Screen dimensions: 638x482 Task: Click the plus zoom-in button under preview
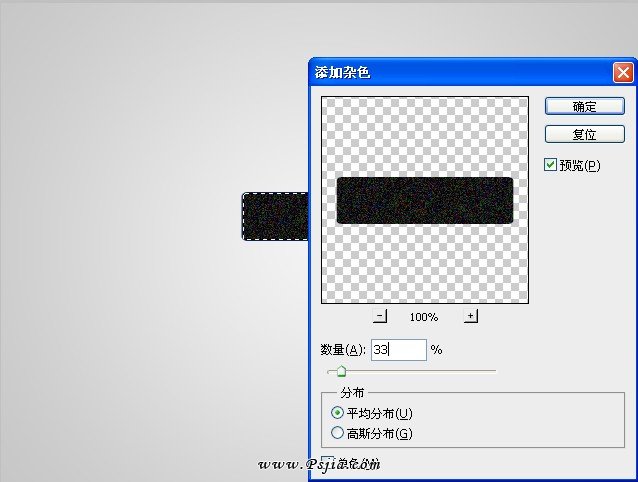[471, 316]
